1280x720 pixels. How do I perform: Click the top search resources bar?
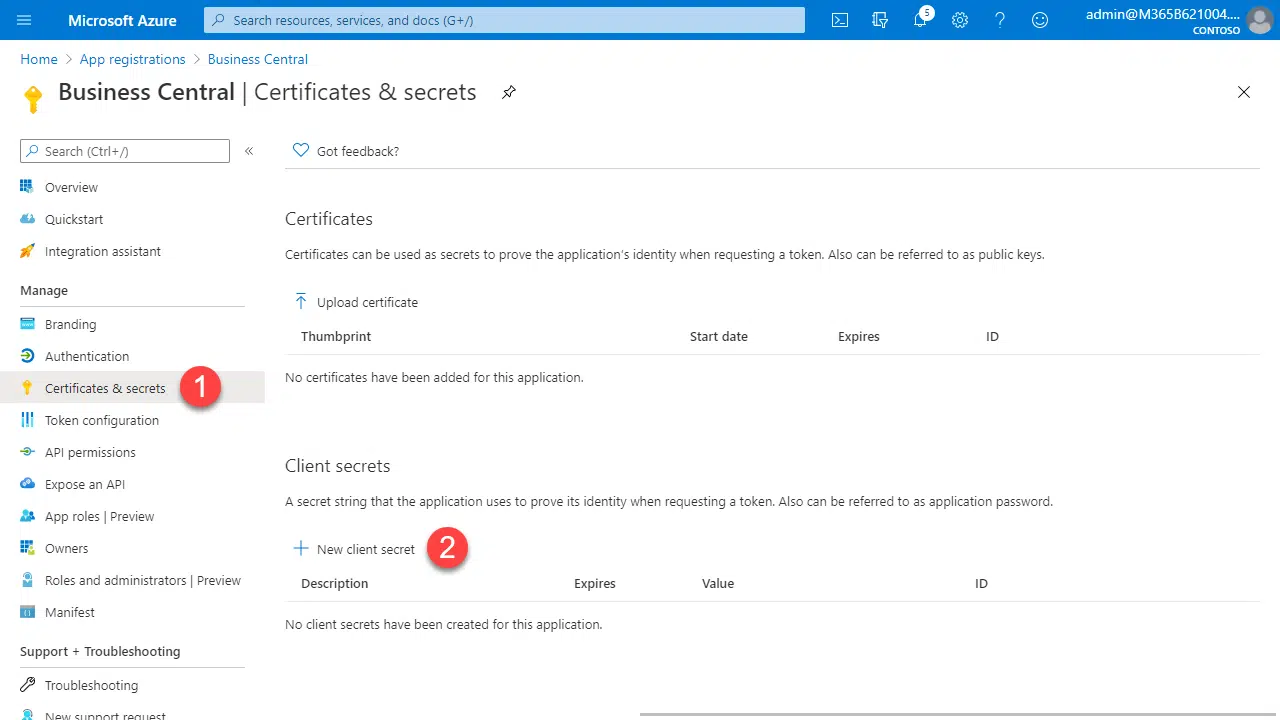[x=504, y=20]
